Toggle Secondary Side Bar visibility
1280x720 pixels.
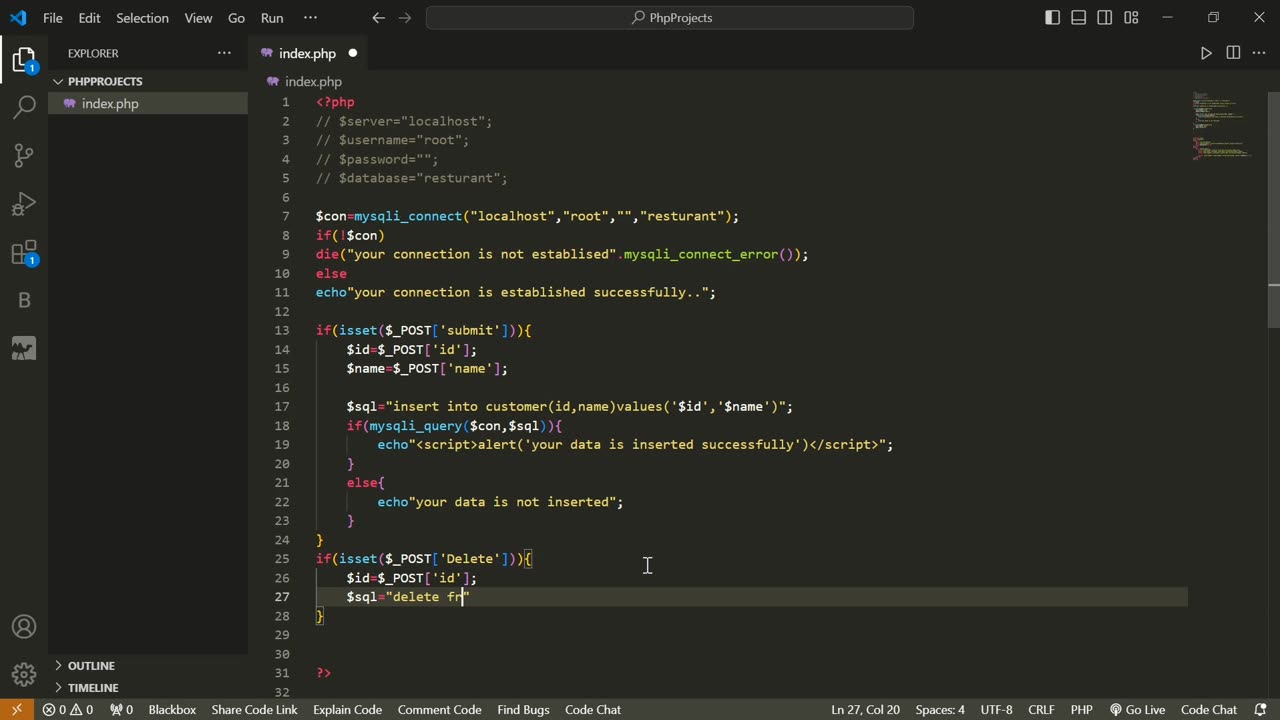(1105, 18)
